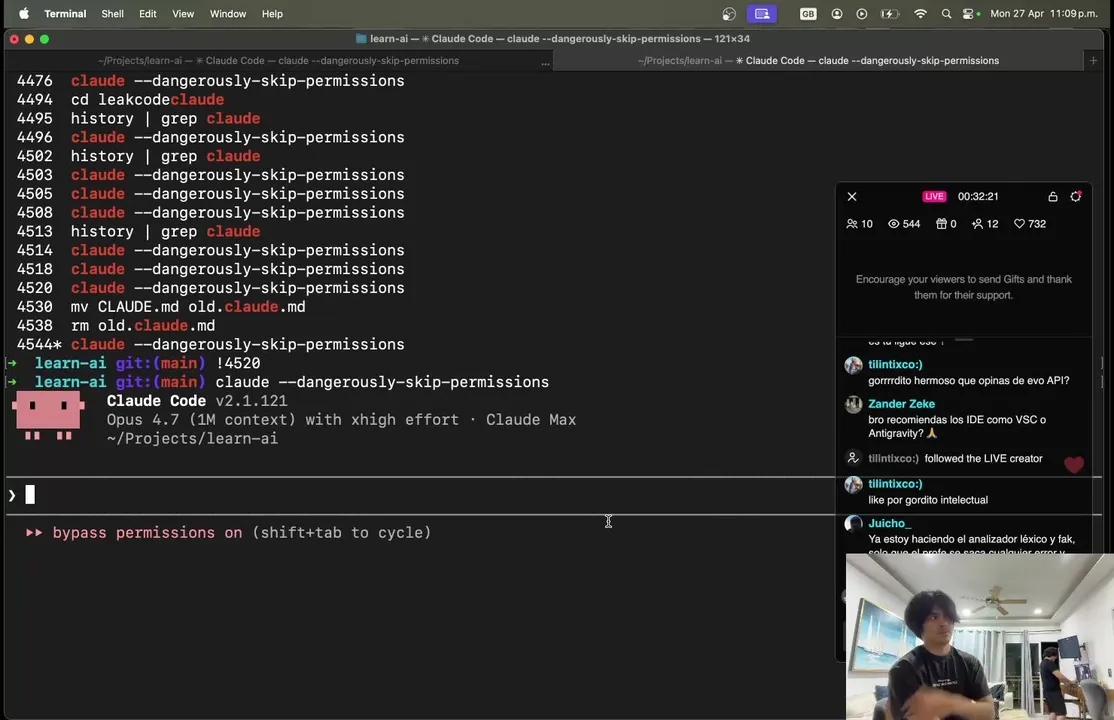Click the follower icon beside tilintixco notification
The image size is (1114, 720).
[x=853, y=458]
